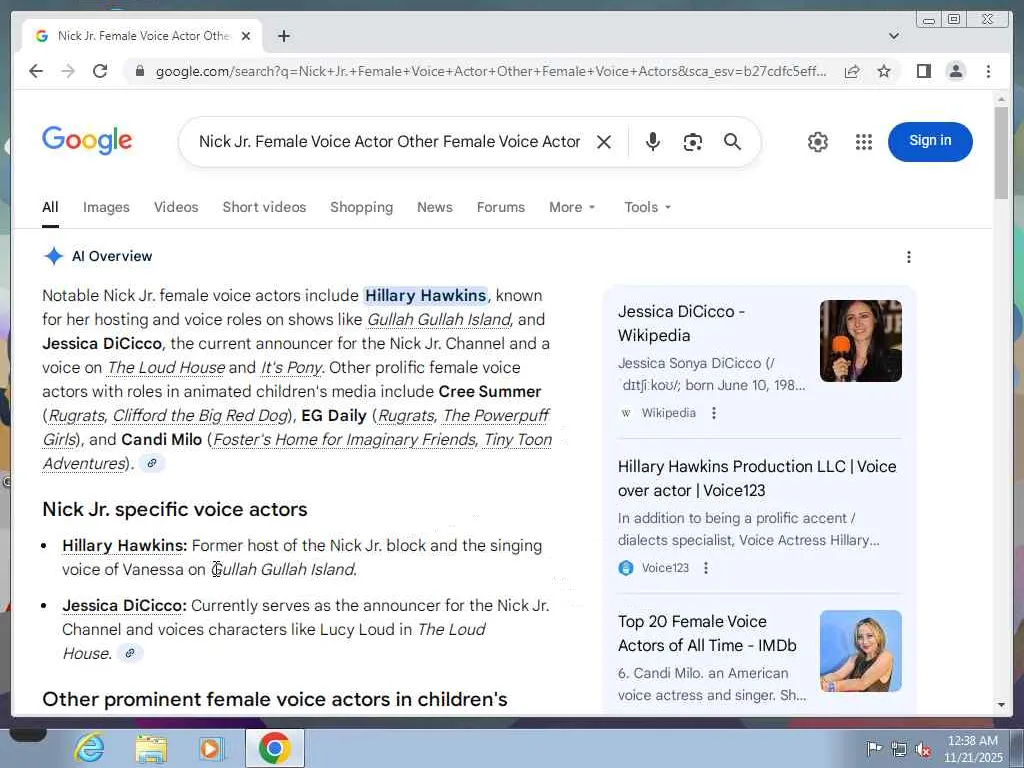Image resolution: width=1024 pixels, height=768 pixels.
Task: Click scrollbar down arrow
Action: click(x=1001, y=705)
